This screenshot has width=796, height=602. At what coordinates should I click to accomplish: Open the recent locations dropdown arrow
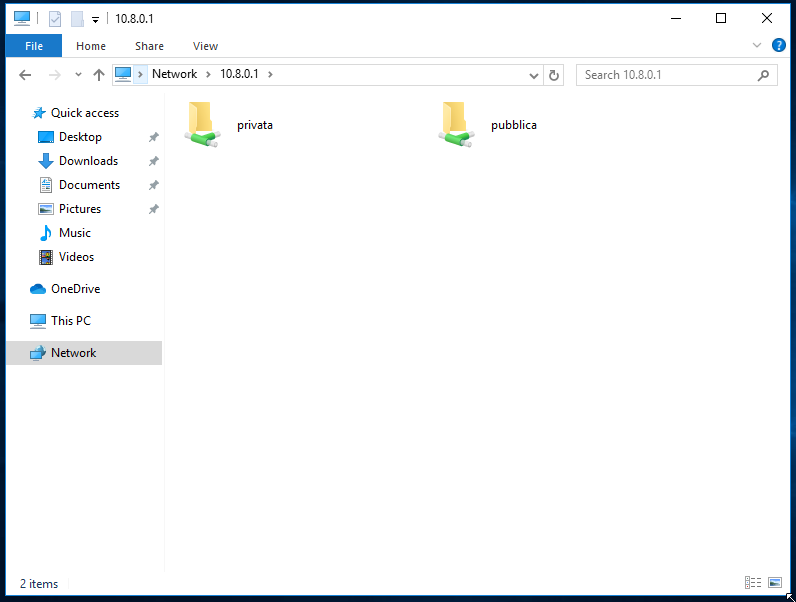78,75
